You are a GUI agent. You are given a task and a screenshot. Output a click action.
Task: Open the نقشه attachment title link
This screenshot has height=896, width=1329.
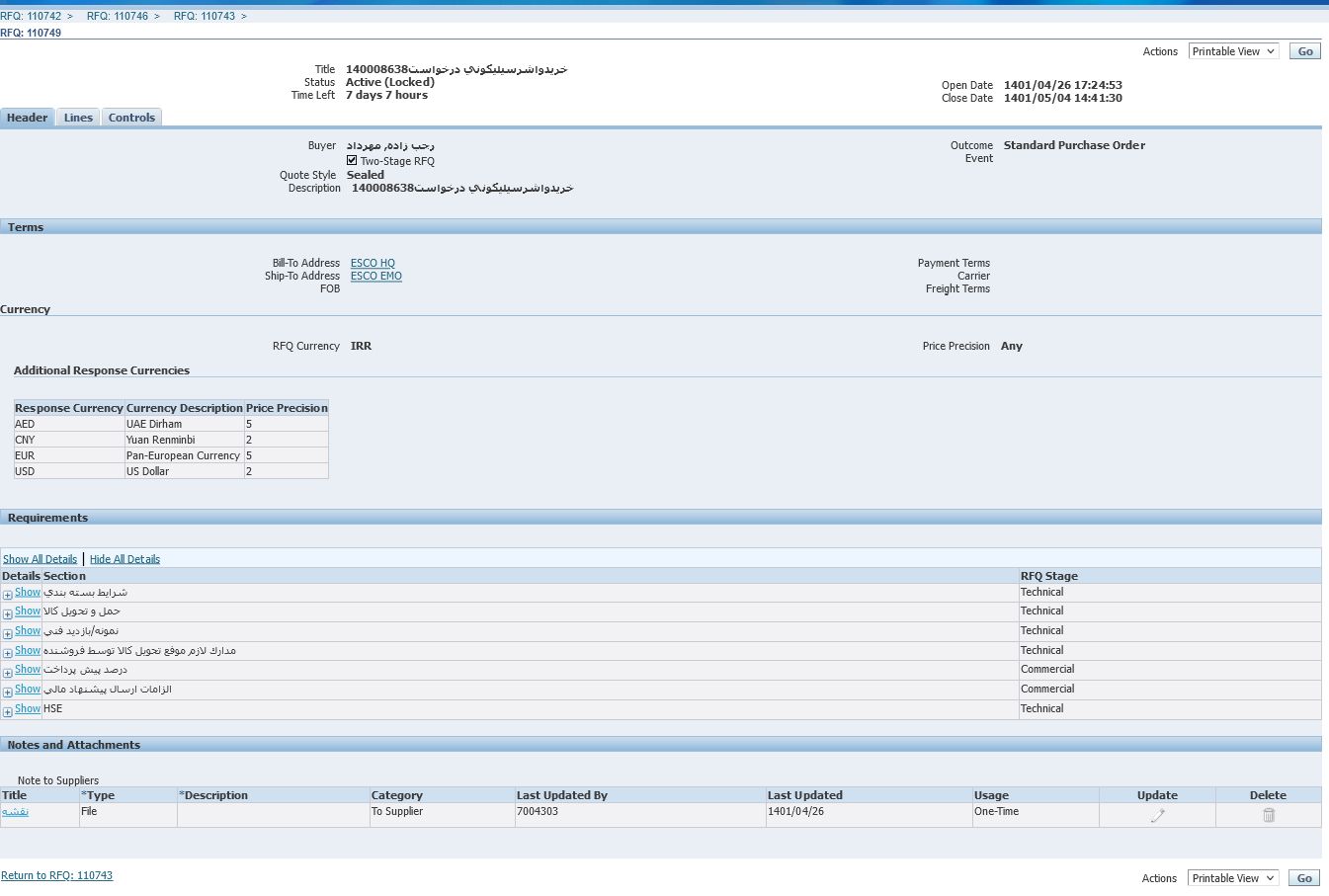[15, 811]
